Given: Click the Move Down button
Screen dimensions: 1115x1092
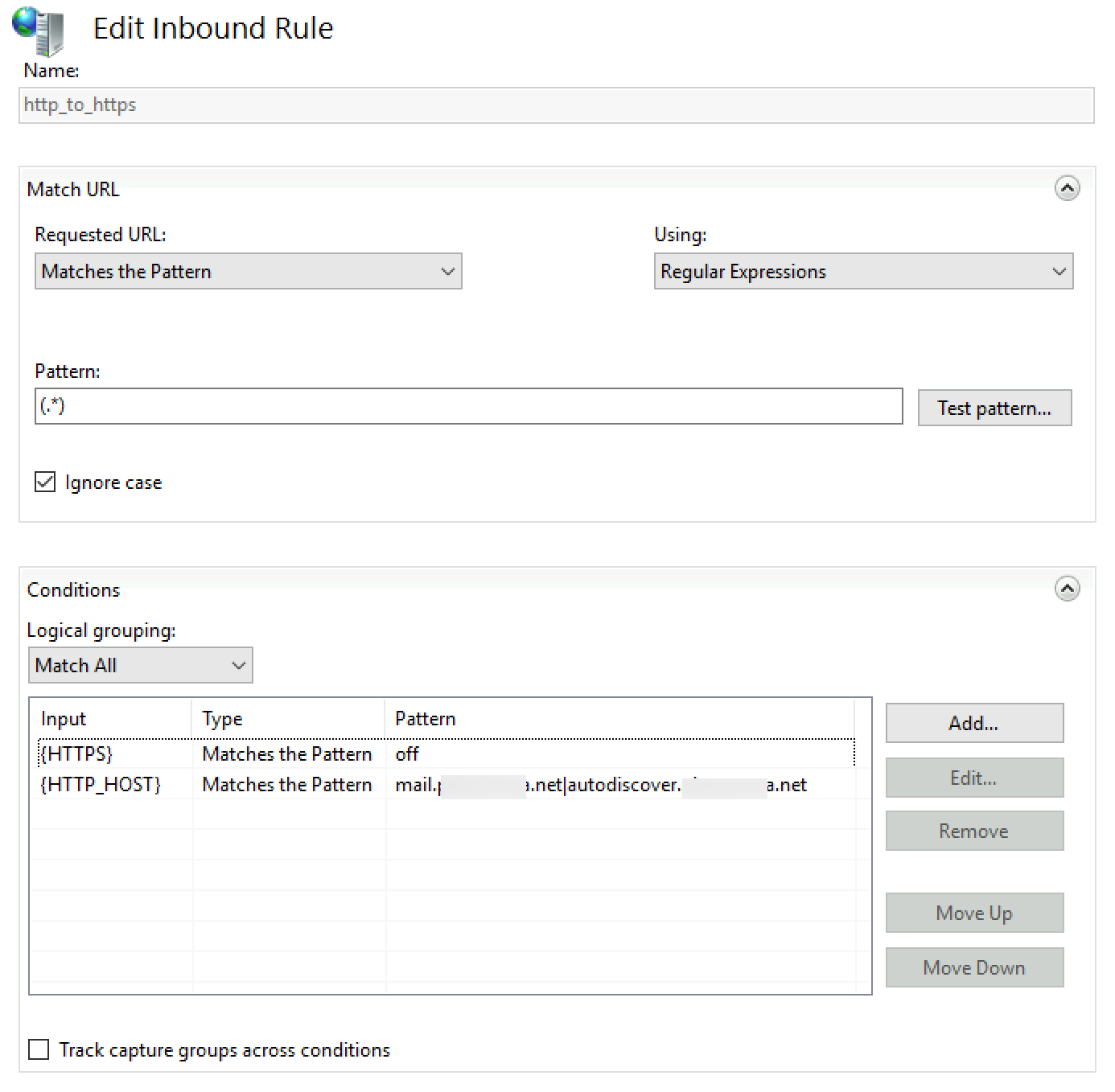Looking at the screenshot, I should (x=974, y=968).
